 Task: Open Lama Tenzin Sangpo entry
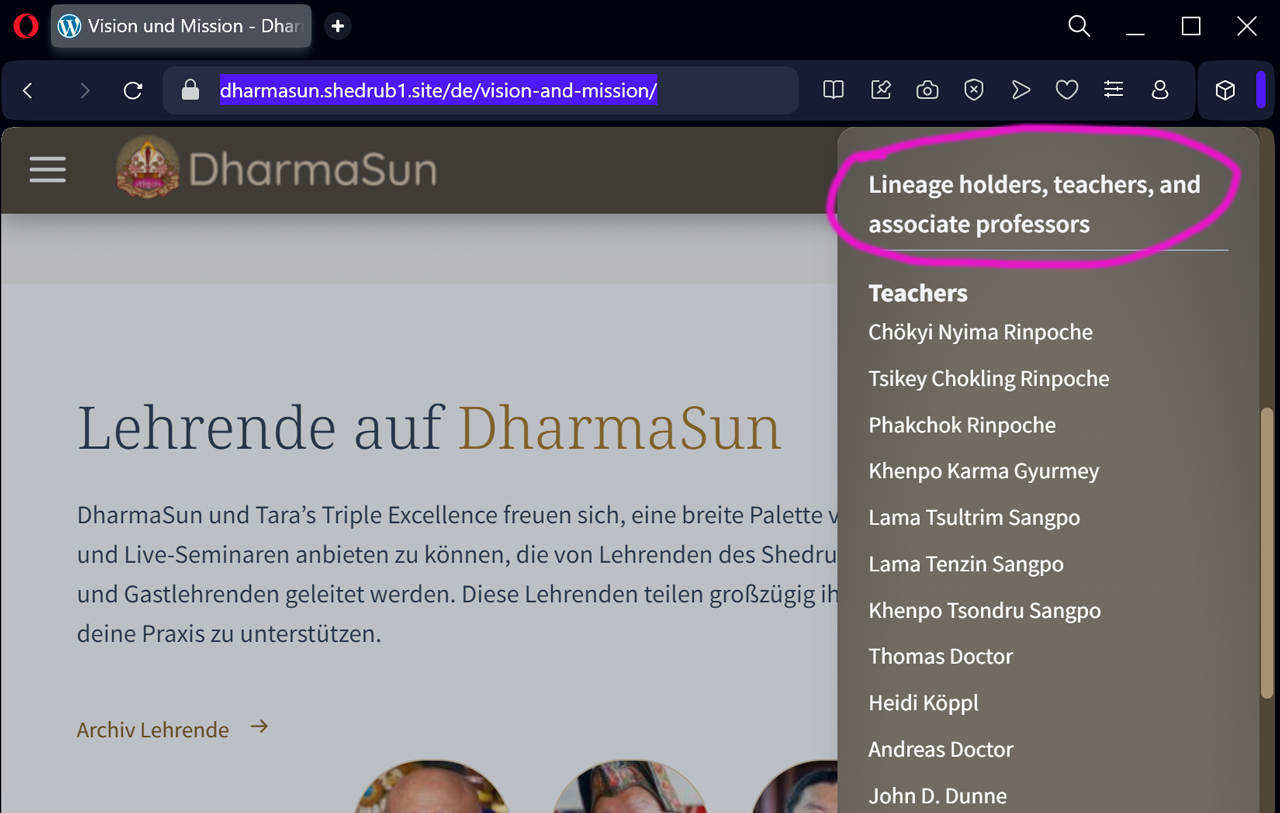point(966,564)
